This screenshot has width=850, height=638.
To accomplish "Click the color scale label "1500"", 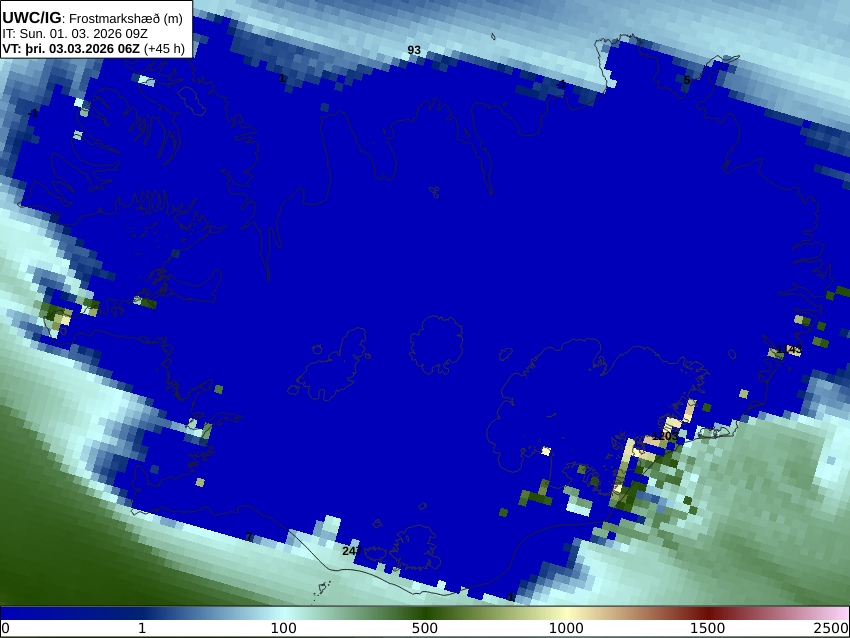I will [707, 628].
